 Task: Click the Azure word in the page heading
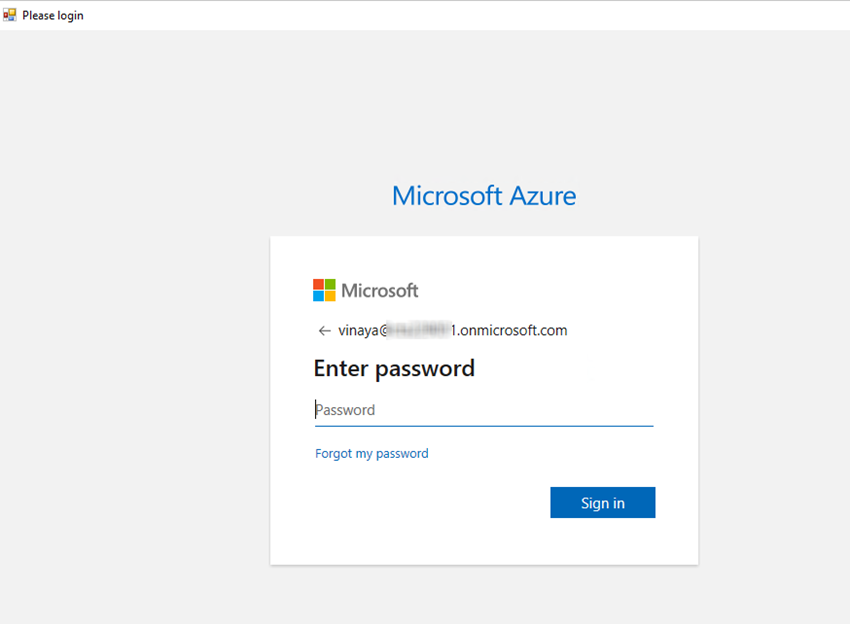pyautogui.click(x=544, y=195)
